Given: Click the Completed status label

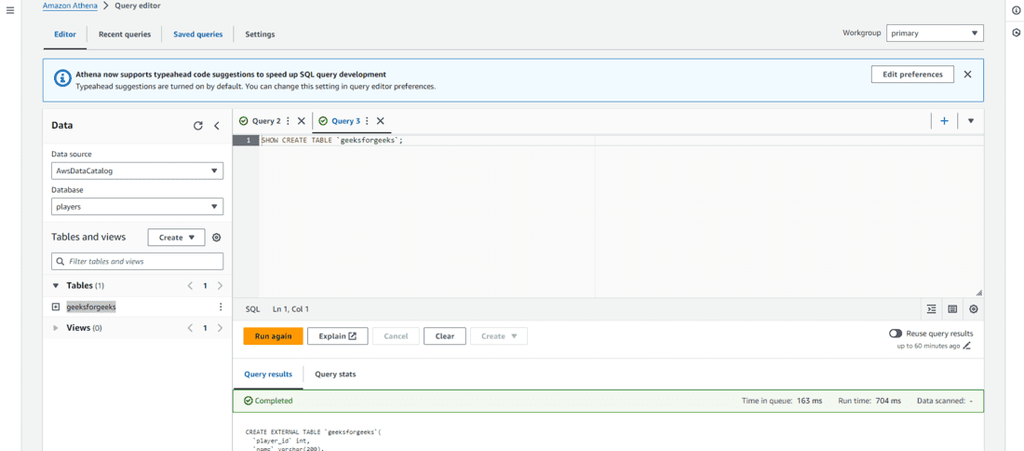Looking at the screenshot, I should (x=268, y=401).
